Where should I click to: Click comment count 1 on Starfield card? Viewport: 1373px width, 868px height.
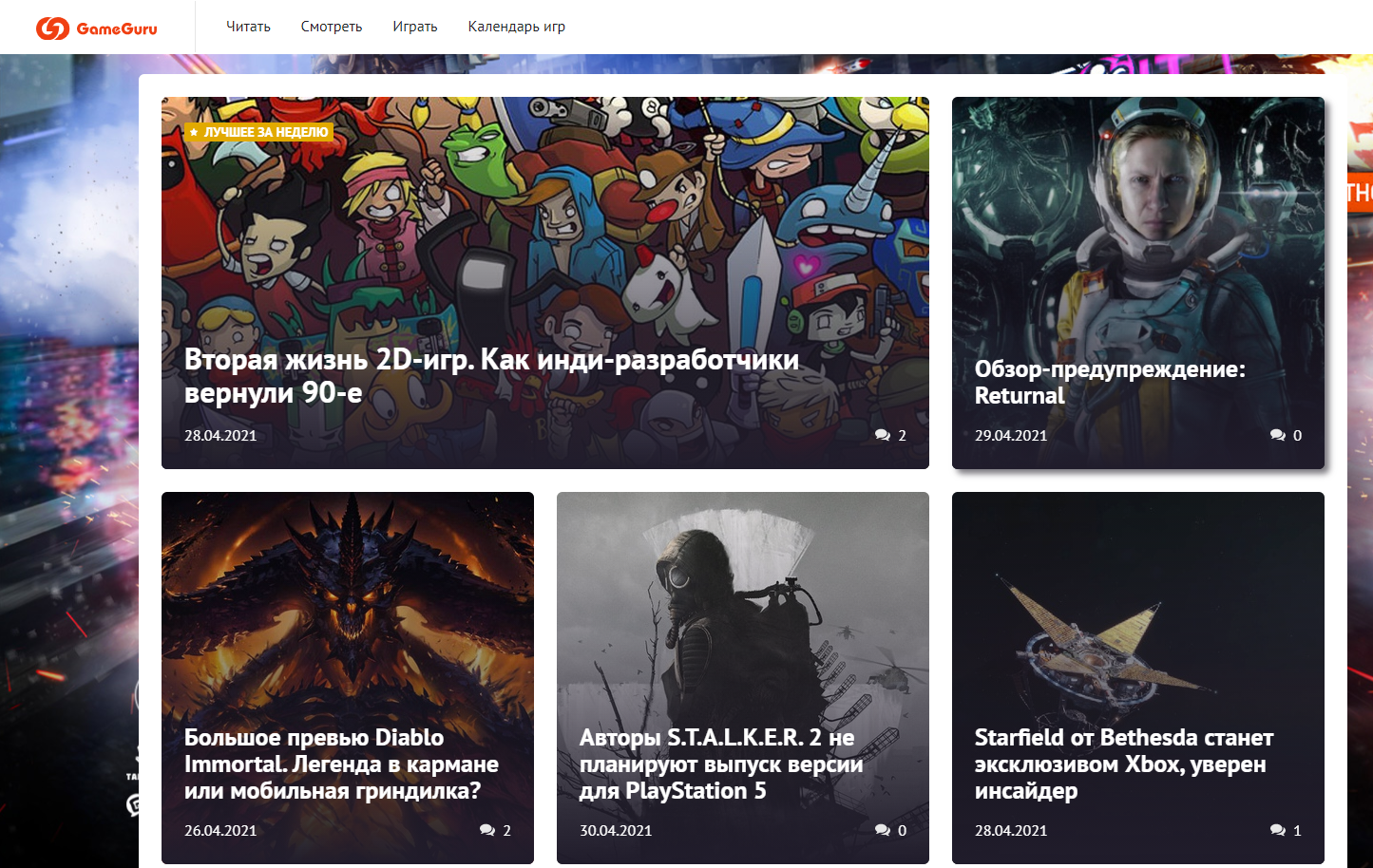[1297, 830]
